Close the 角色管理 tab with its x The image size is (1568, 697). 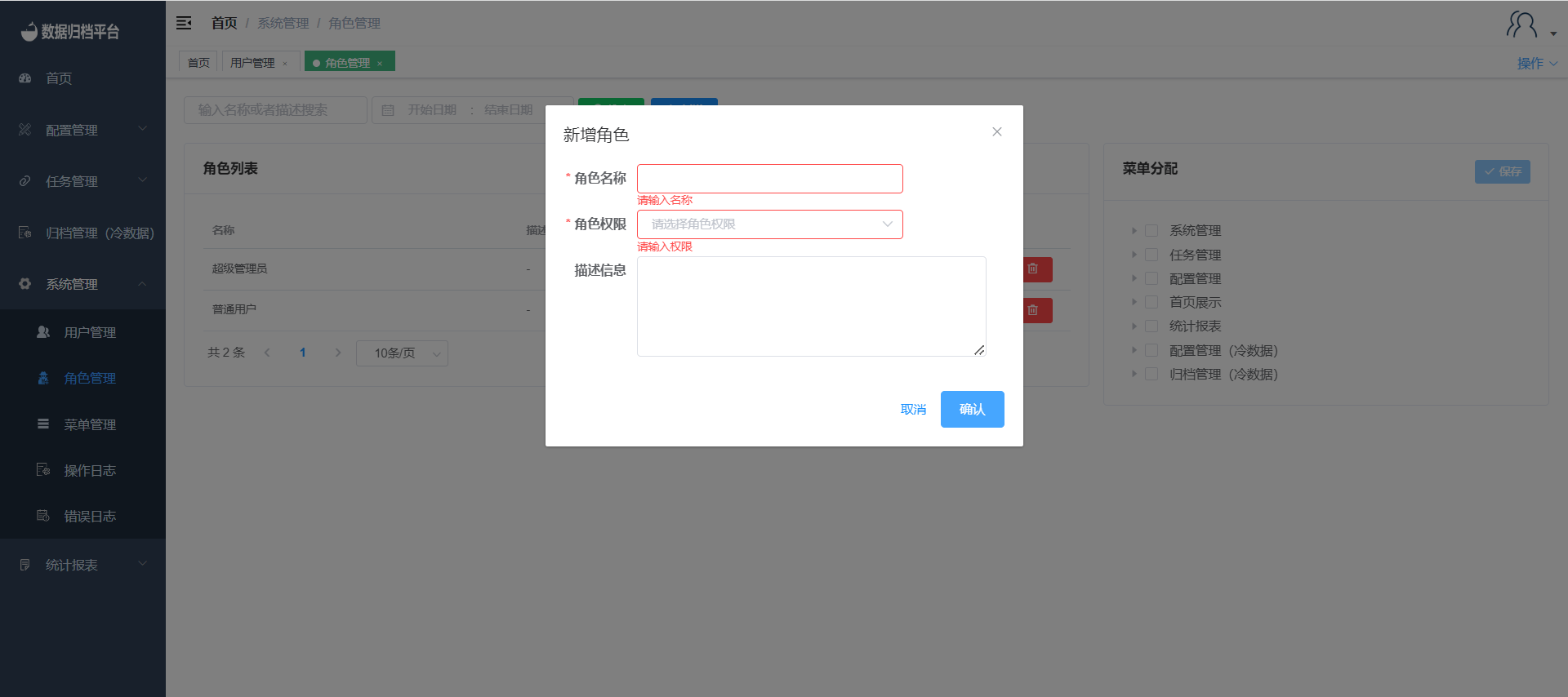[380, 64]
